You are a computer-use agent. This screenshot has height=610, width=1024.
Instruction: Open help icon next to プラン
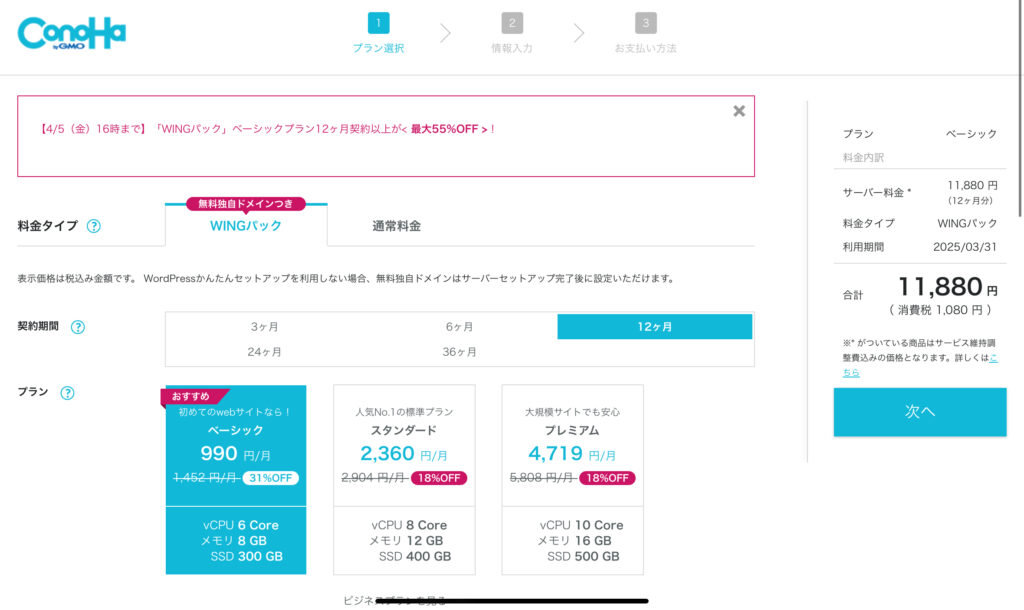click(67, 393)
